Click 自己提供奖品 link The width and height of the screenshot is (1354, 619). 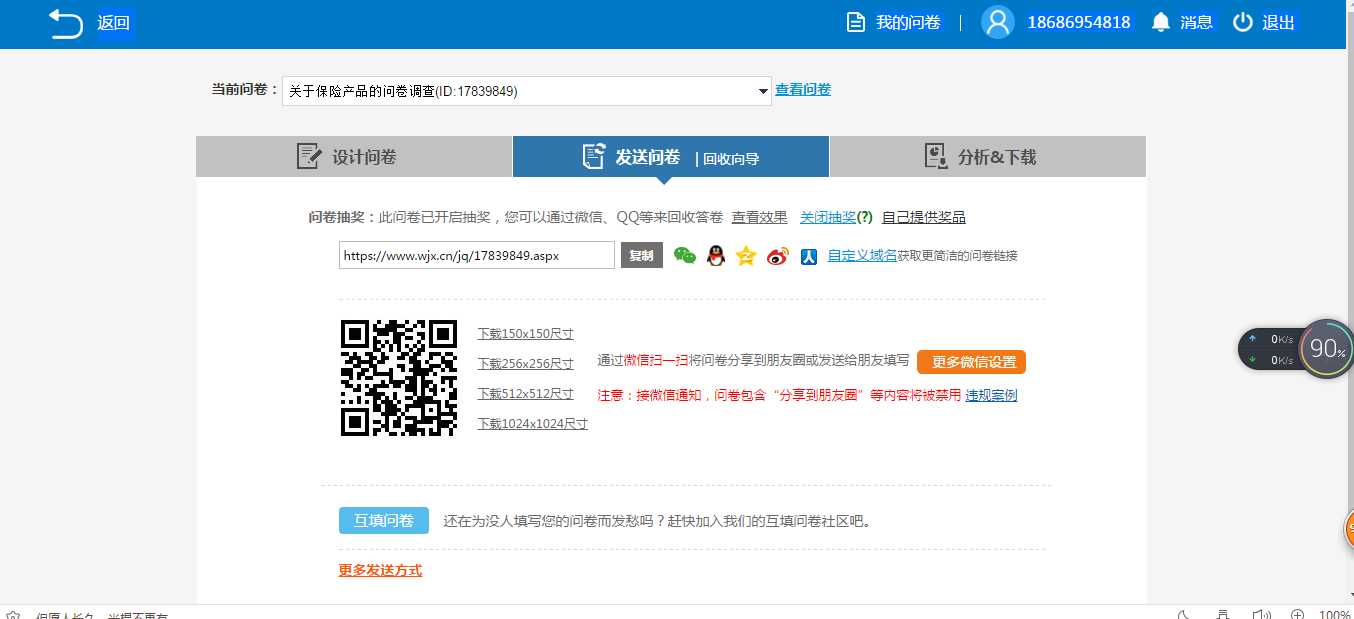point(924,217)
